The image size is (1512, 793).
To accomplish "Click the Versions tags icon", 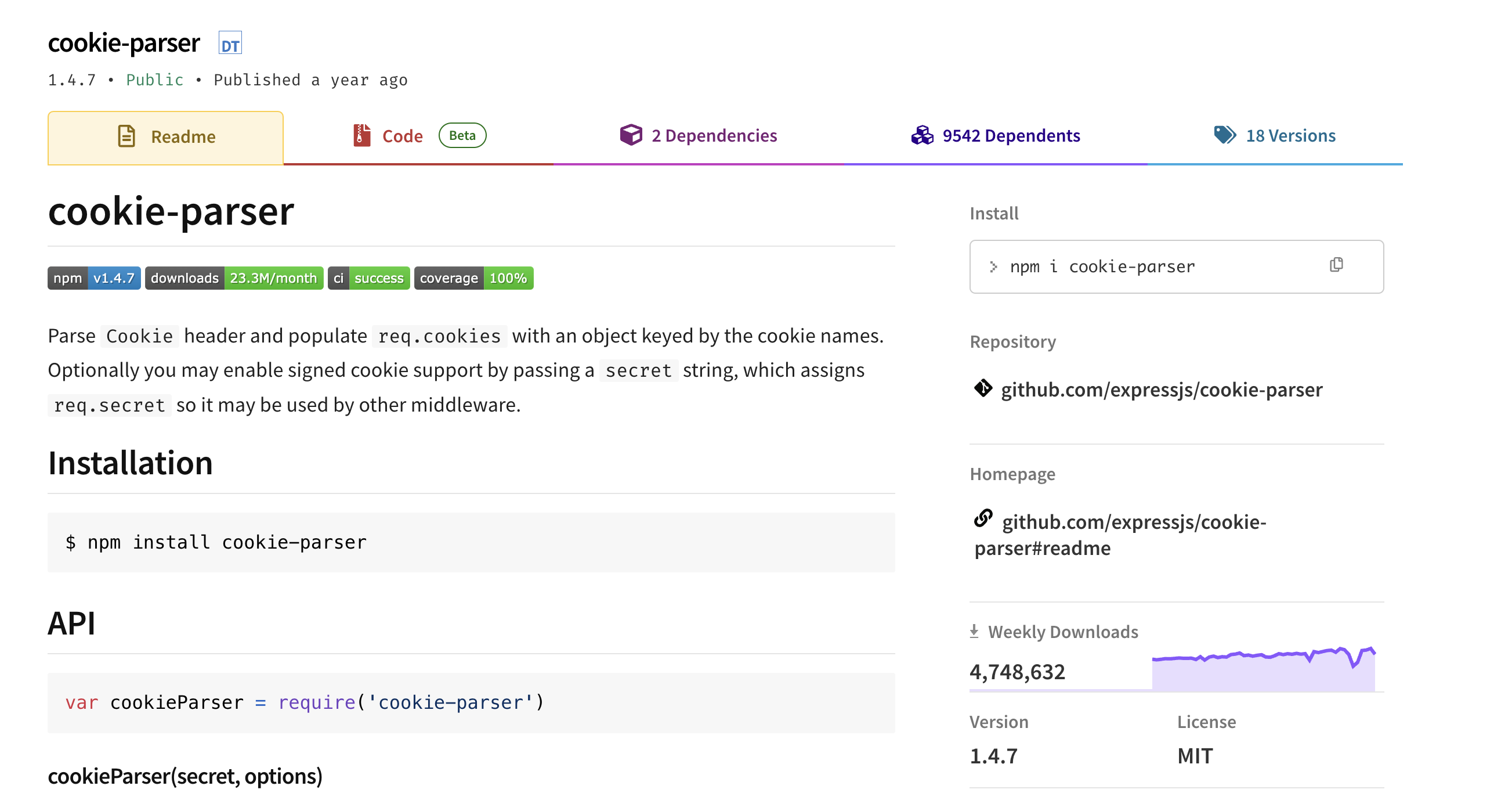I will (x=1224, y=135).
